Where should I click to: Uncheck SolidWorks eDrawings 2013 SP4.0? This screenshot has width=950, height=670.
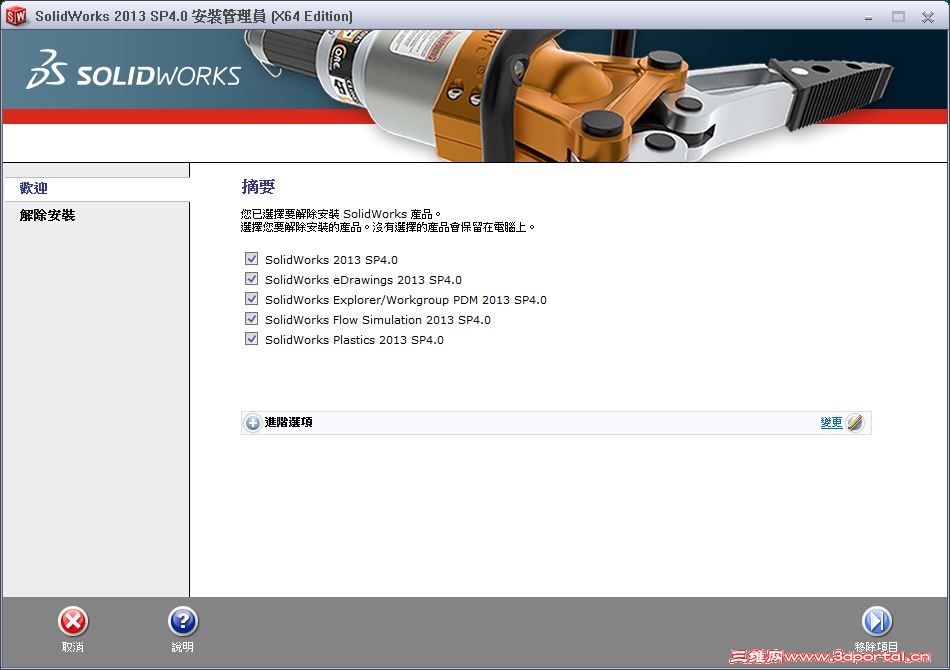coord(251,279)
